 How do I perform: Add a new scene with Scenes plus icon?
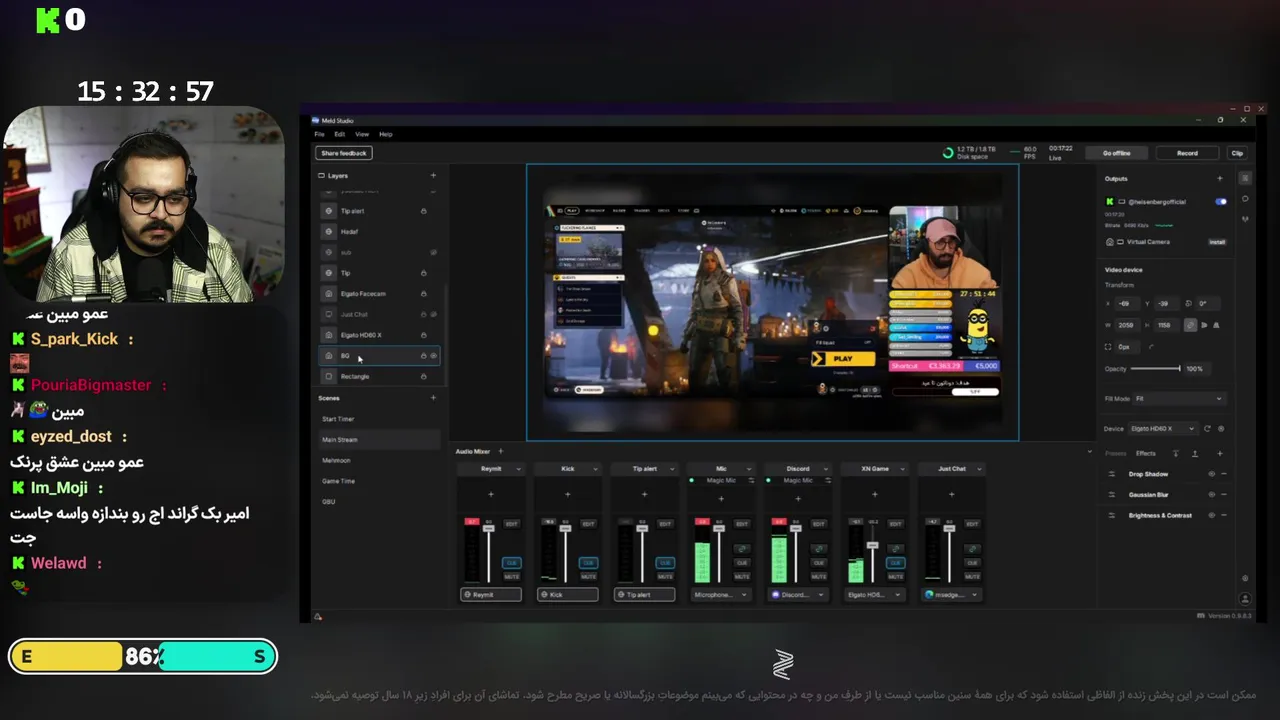click(x=433, y=398)
